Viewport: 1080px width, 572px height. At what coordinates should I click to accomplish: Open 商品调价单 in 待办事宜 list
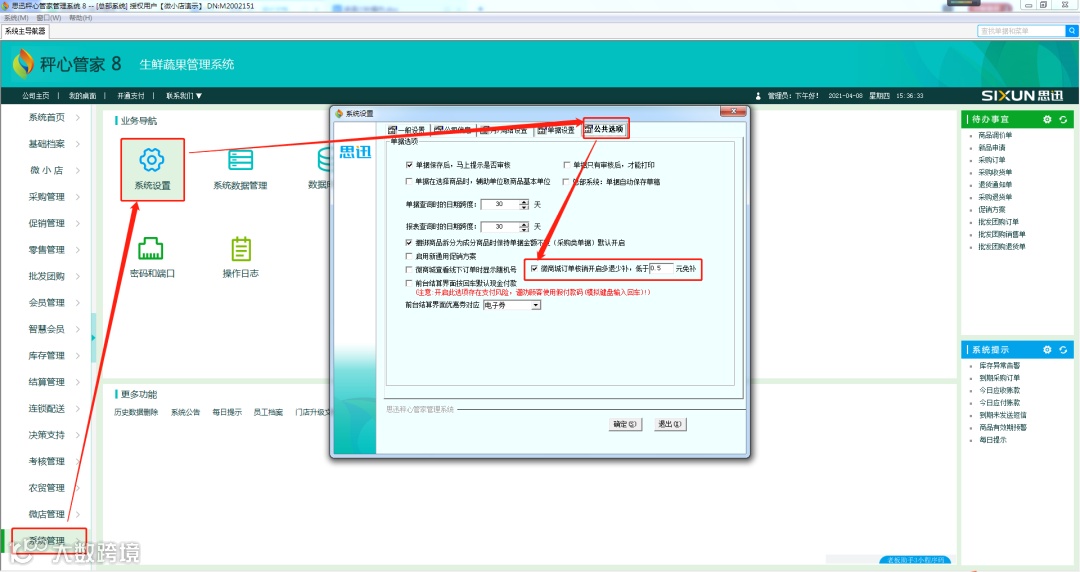pyautogui.click(x=995, y=135)
